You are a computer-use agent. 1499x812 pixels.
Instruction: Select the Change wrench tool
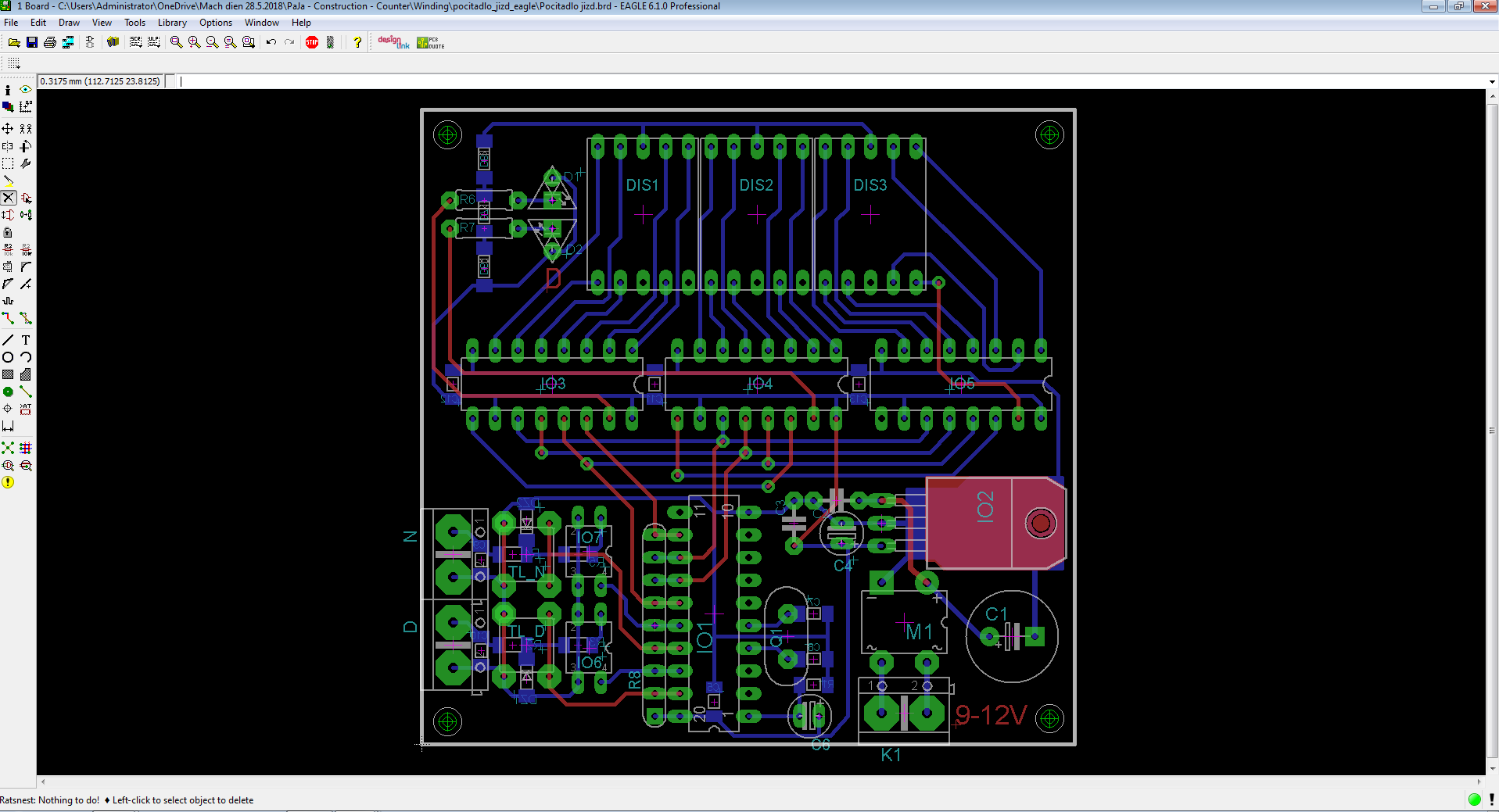click(26, 163)
